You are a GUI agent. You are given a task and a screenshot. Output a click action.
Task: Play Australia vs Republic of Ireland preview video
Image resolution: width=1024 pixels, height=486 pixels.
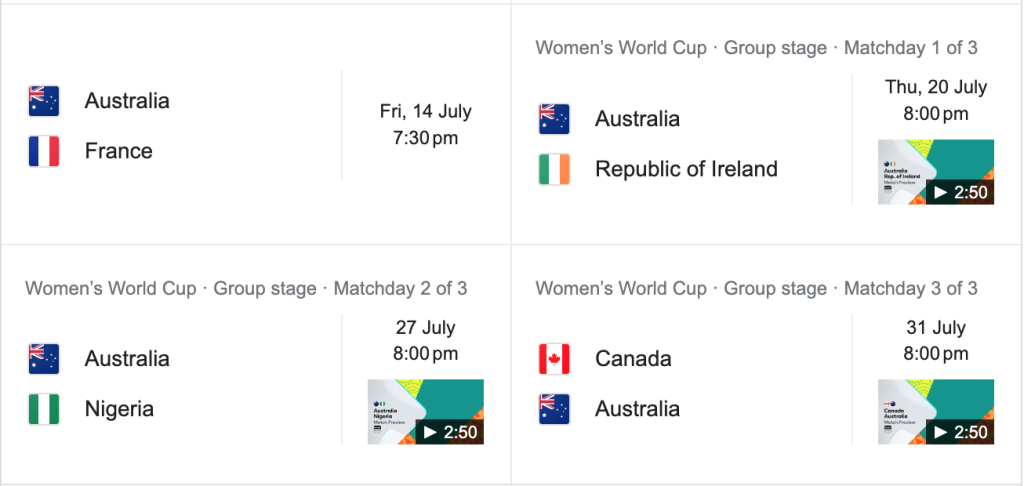(935, 172)
